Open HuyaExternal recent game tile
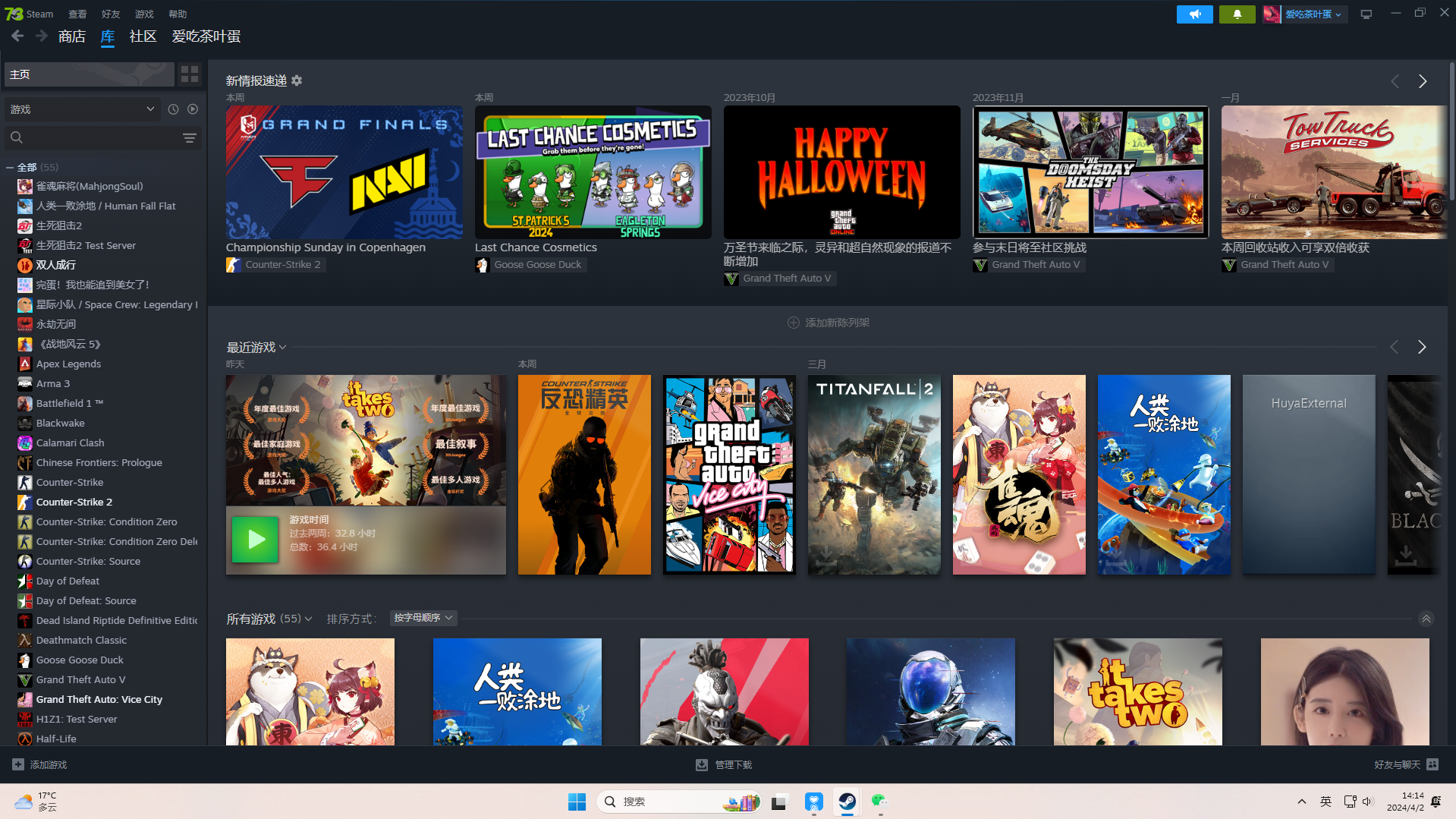Viewport: 1456px width, 819px height. click(x=1309, y=474)
